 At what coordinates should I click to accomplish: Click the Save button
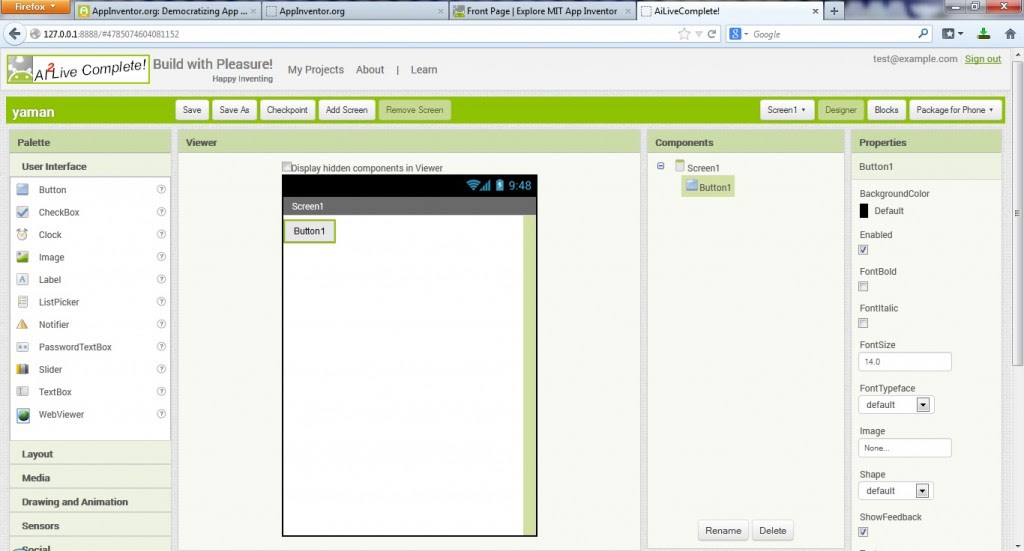pos(192,110)
